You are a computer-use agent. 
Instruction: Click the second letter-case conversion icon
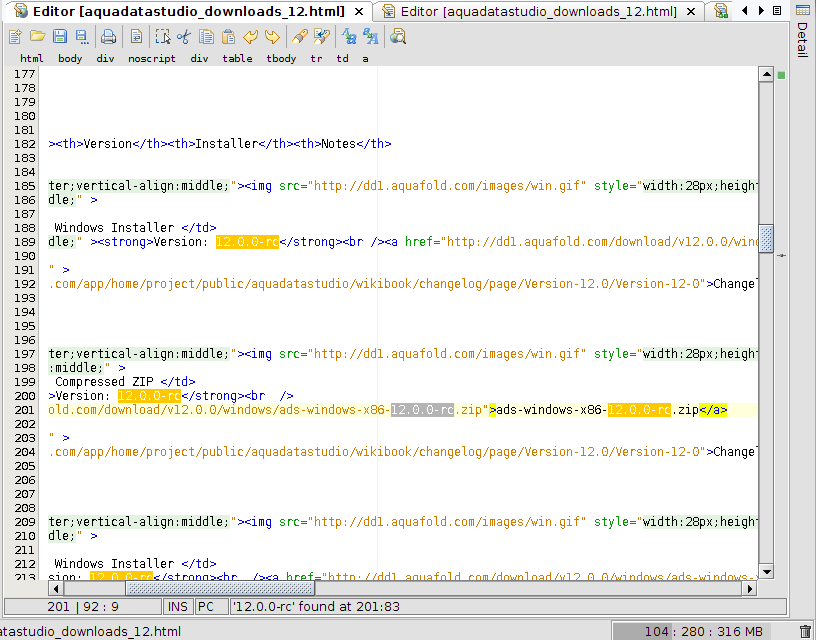pyautogui.click(x=371, y=36)
